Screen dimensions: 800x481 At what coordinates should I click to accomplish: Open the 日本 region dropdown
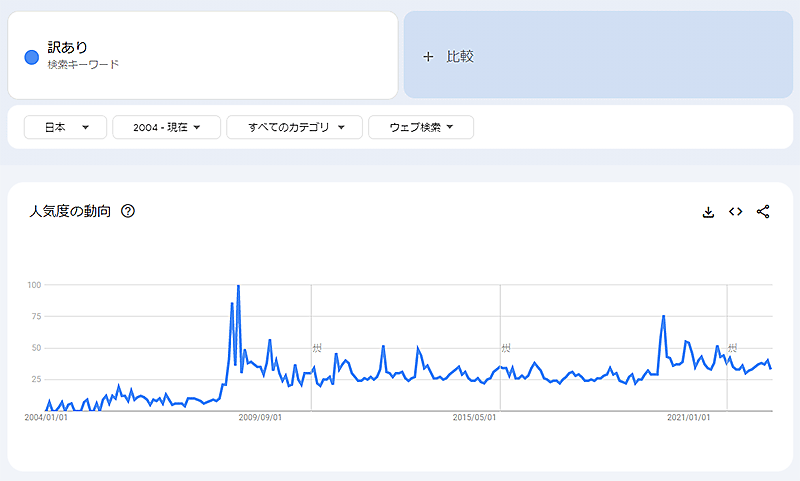point(66,127)
